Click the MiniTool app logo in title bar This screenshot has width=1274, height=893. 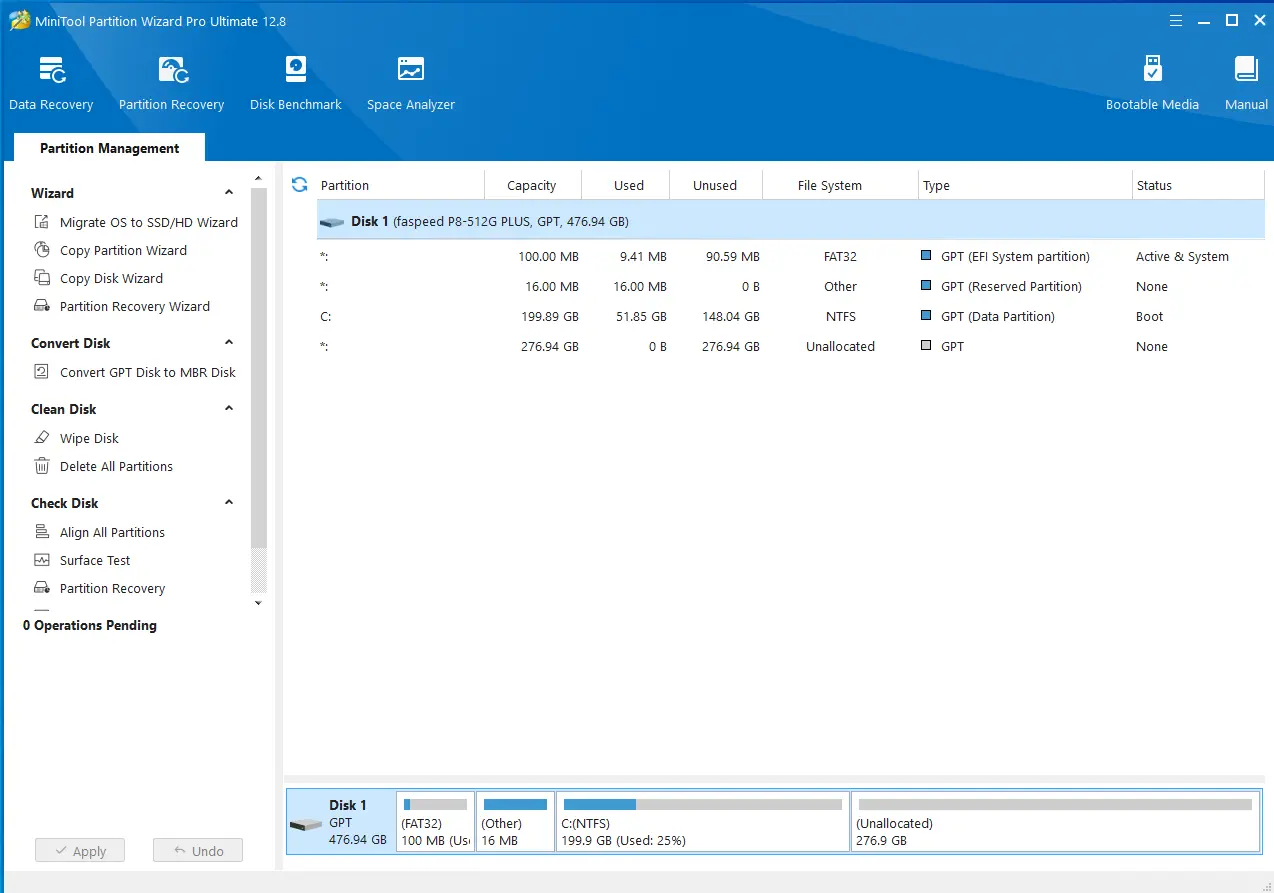click(x=19, y=20)
